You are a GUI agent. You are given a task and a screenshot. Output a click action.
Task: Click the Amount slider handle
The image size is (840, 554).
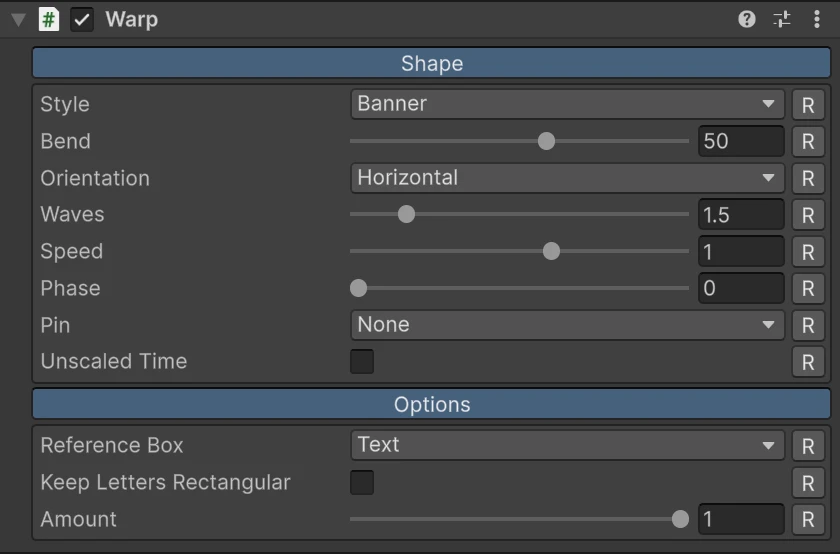pyautogui.click(x=680, y=519)
